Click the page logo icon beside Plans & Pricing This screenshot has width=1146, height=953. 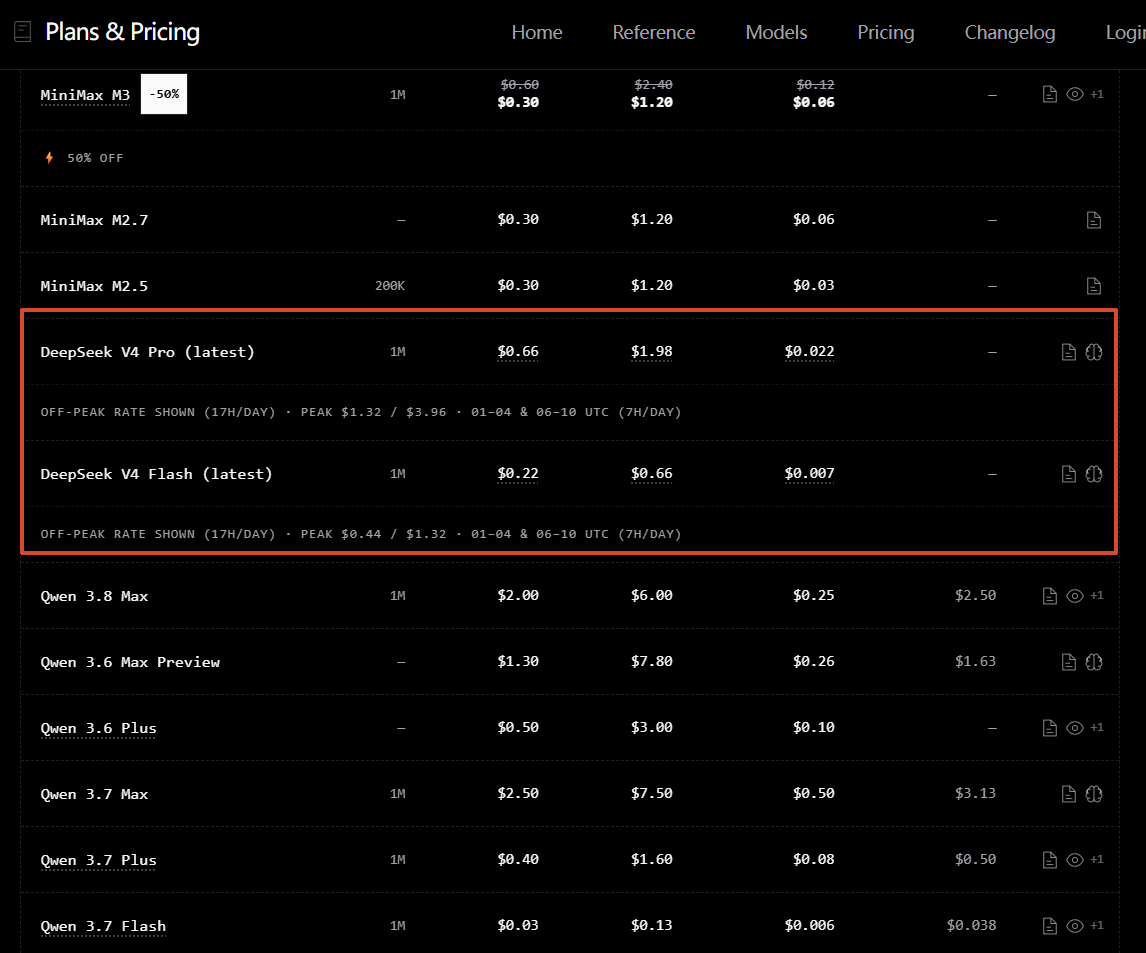(23, 31)
